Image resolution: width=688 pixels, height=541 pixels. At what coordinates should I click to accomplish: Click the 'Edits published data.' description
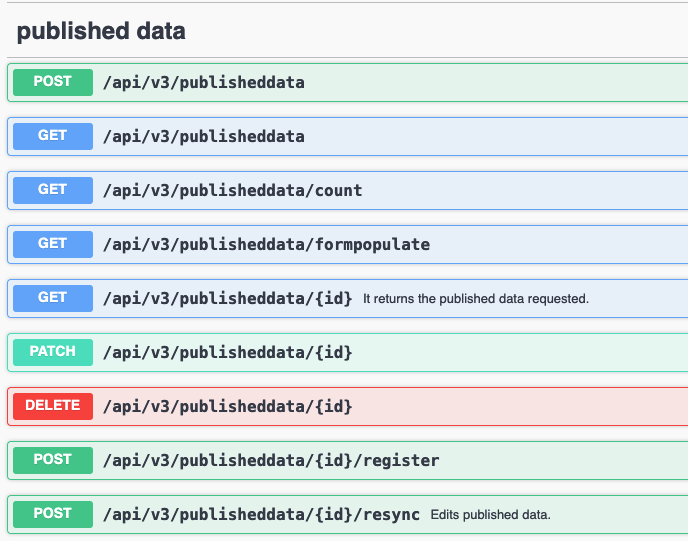coord(490,514)
